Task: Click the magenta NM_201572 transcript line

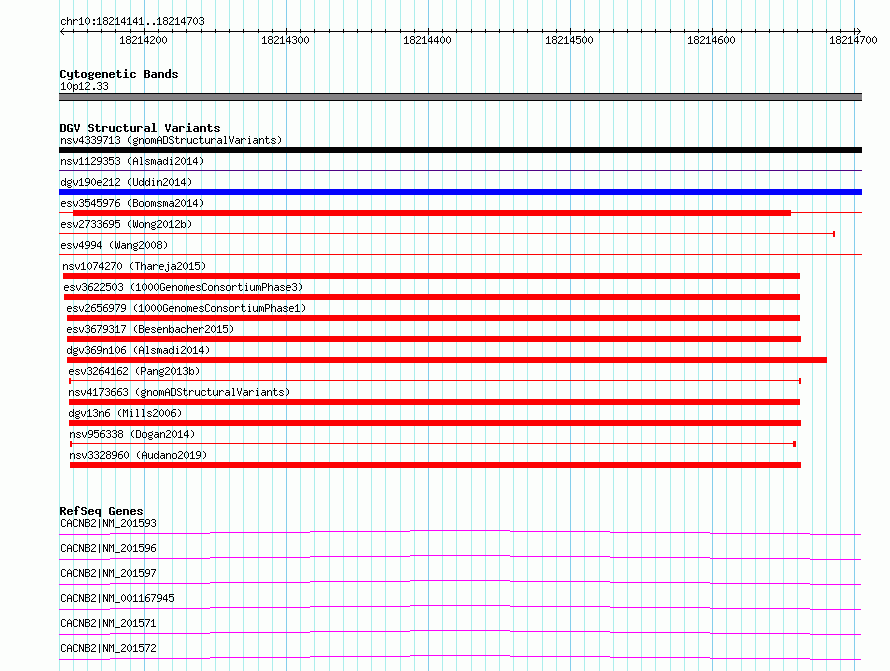Action: (460, 657)
